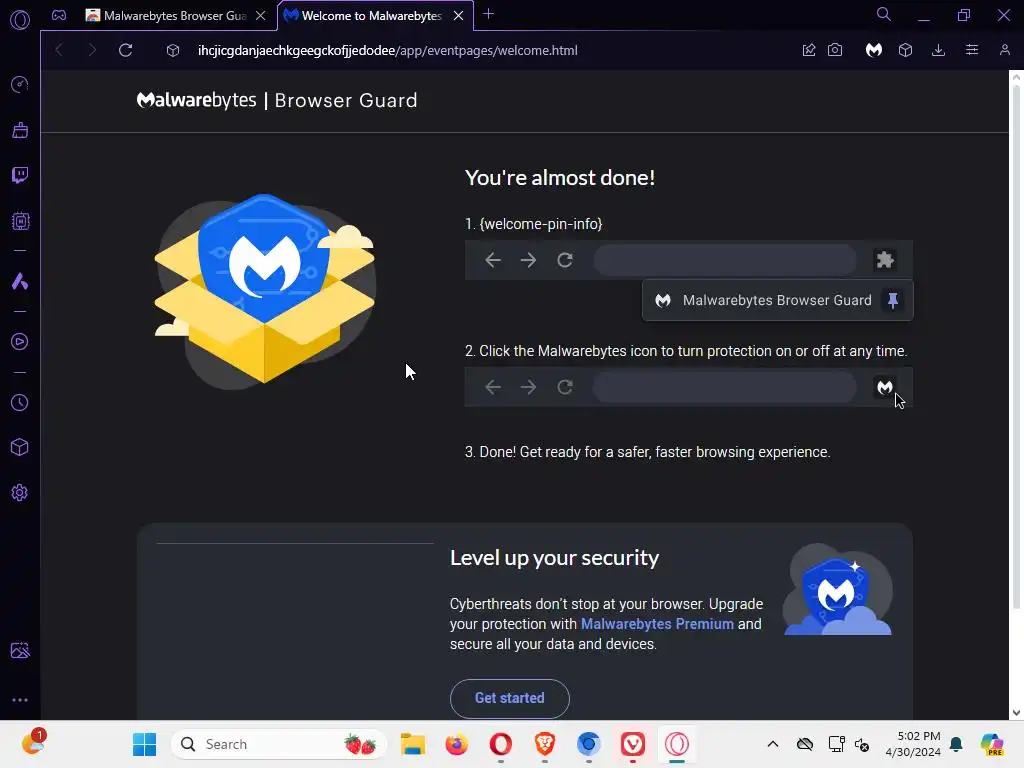
Task: Open the profile account icon
Action: tap(1004, 50)
